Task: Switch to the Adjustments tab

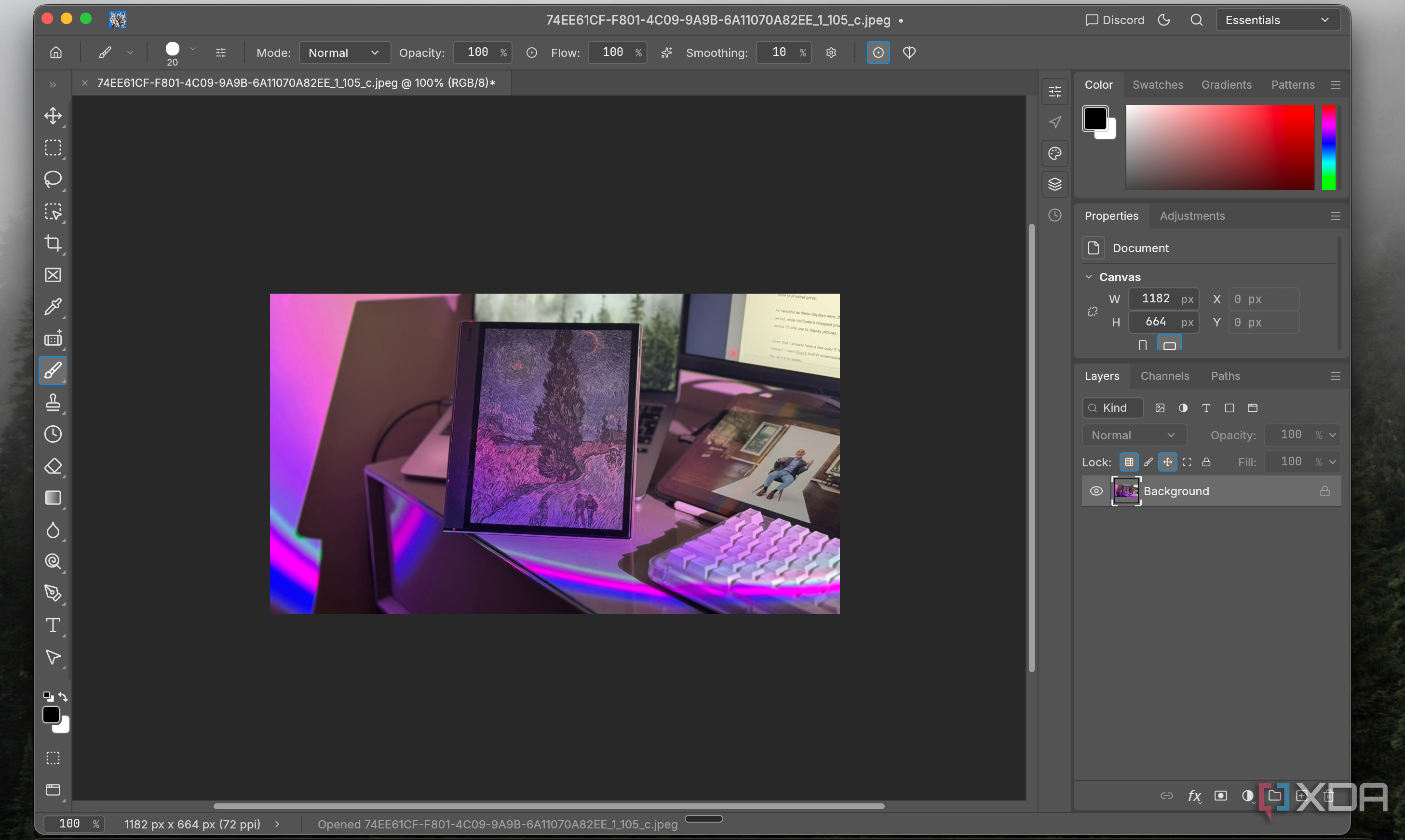Action: pos(1192,216)
